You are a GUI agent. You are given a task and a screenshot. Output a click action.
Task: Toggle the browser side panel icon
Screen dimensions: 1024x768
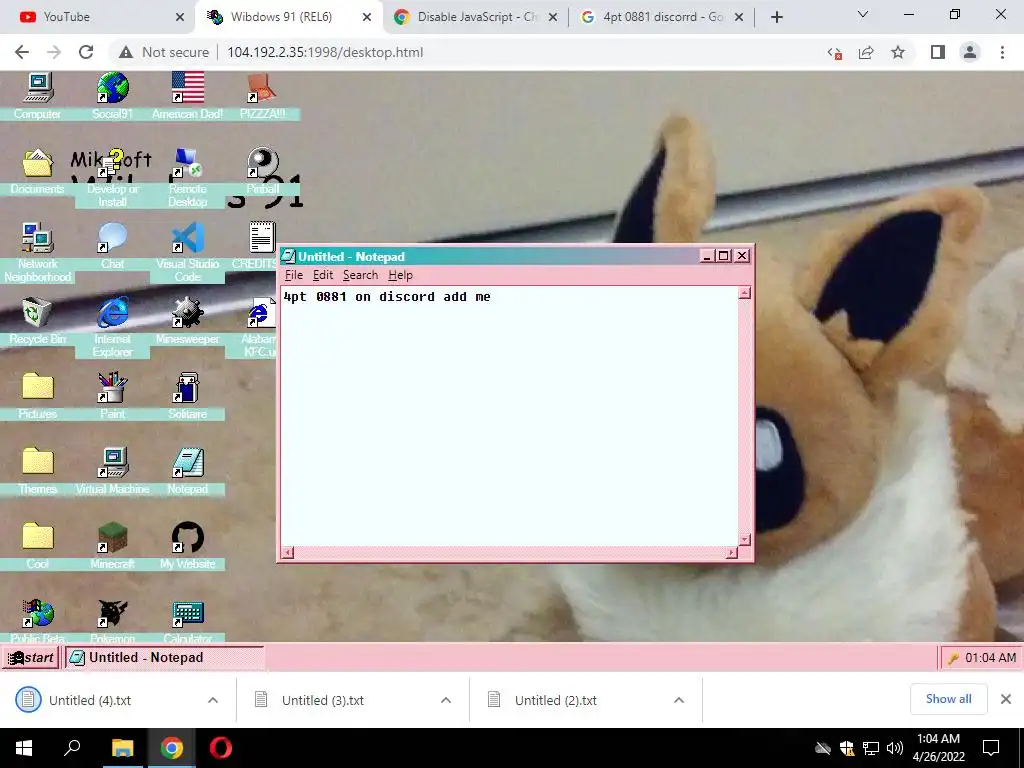[x=938, y=52]
